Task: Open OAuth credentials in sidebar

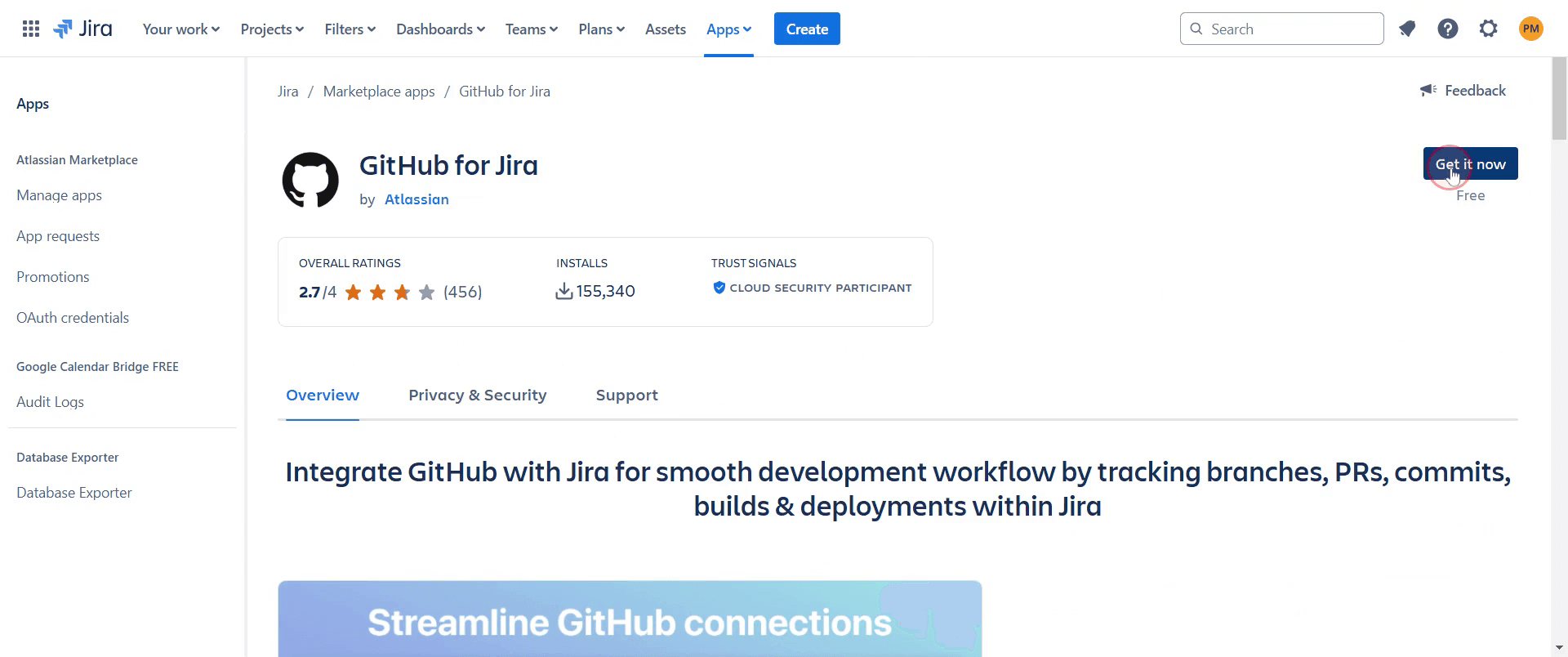Action: click(73, 318)
